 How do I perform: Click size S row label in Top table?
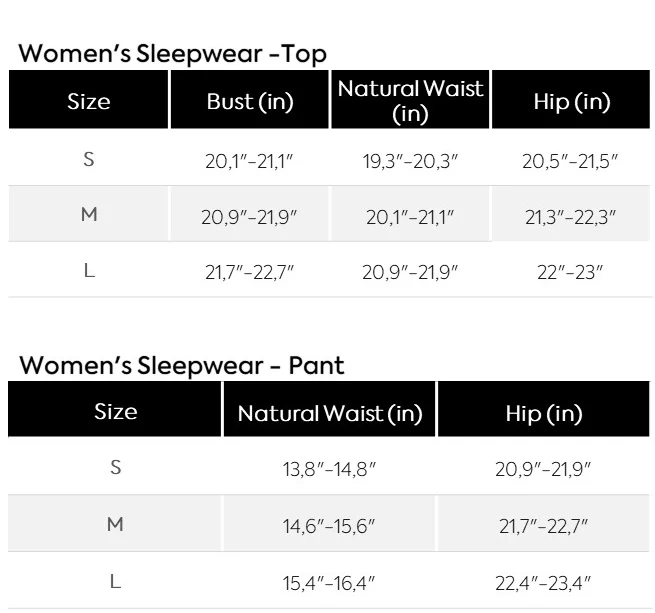pos(89,159)
